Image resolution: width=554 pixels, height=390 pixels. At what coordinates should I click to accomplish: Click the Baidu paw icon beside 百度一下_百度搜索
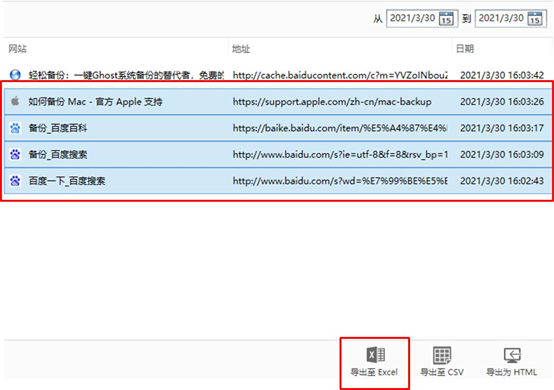[x=15, y=181]
